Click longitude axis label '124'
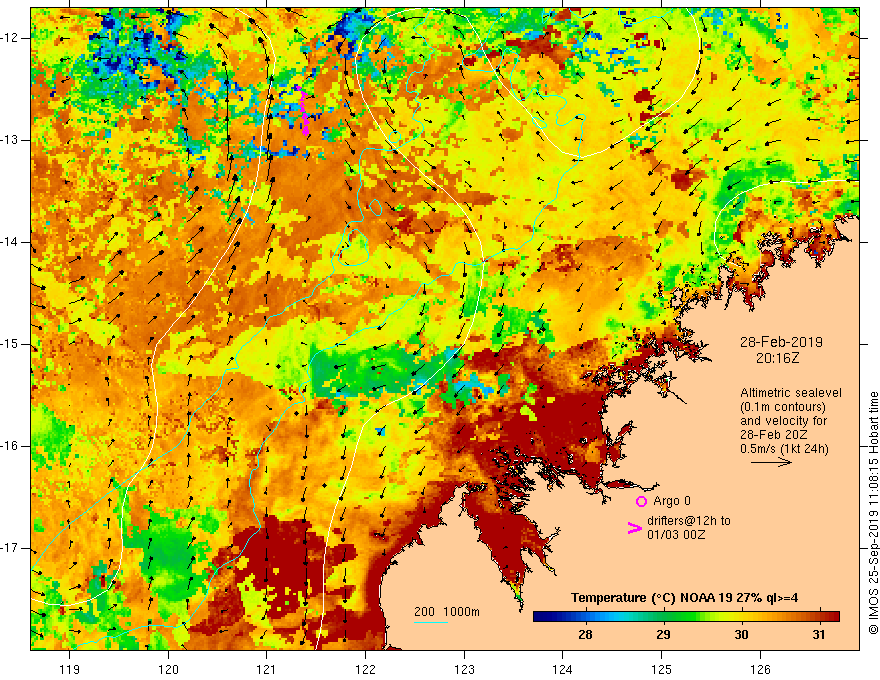 [563, 669]
